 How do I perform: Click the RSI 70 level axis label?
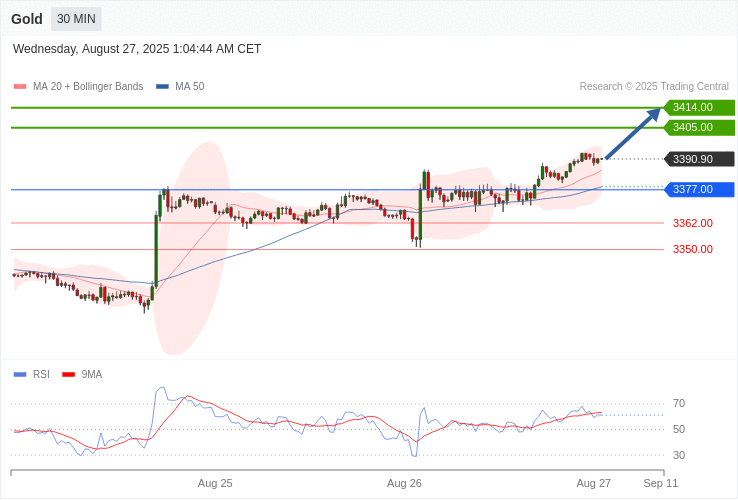pos(679,404)
